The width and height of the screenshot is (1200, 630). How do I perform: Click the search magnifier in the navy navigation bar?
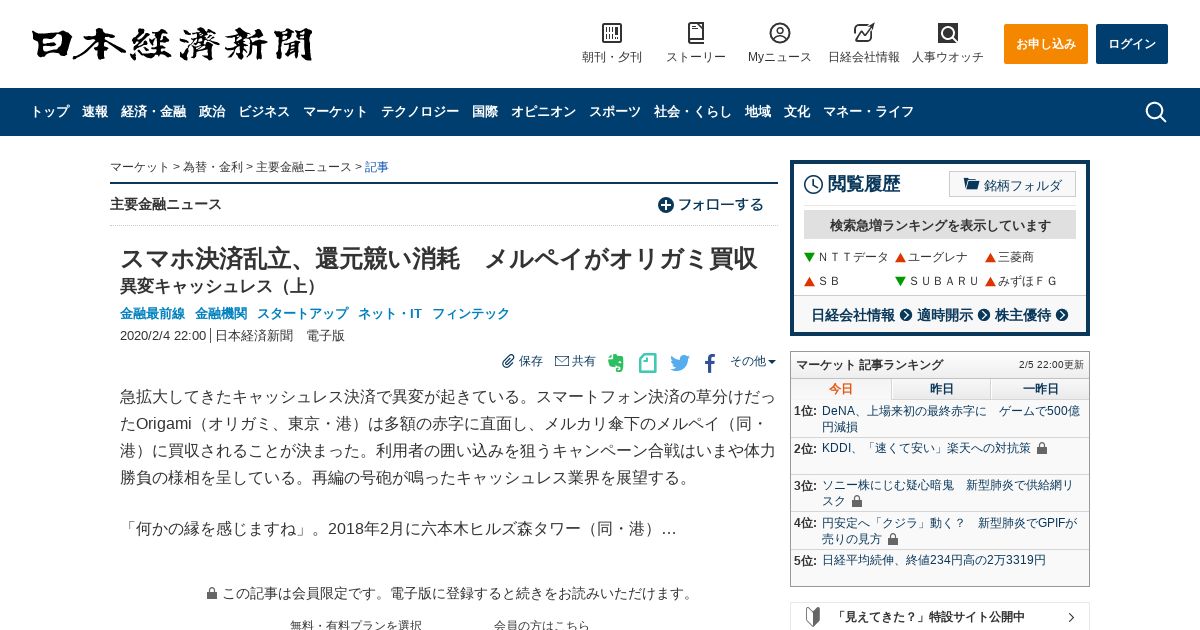tap(1156, 112)
